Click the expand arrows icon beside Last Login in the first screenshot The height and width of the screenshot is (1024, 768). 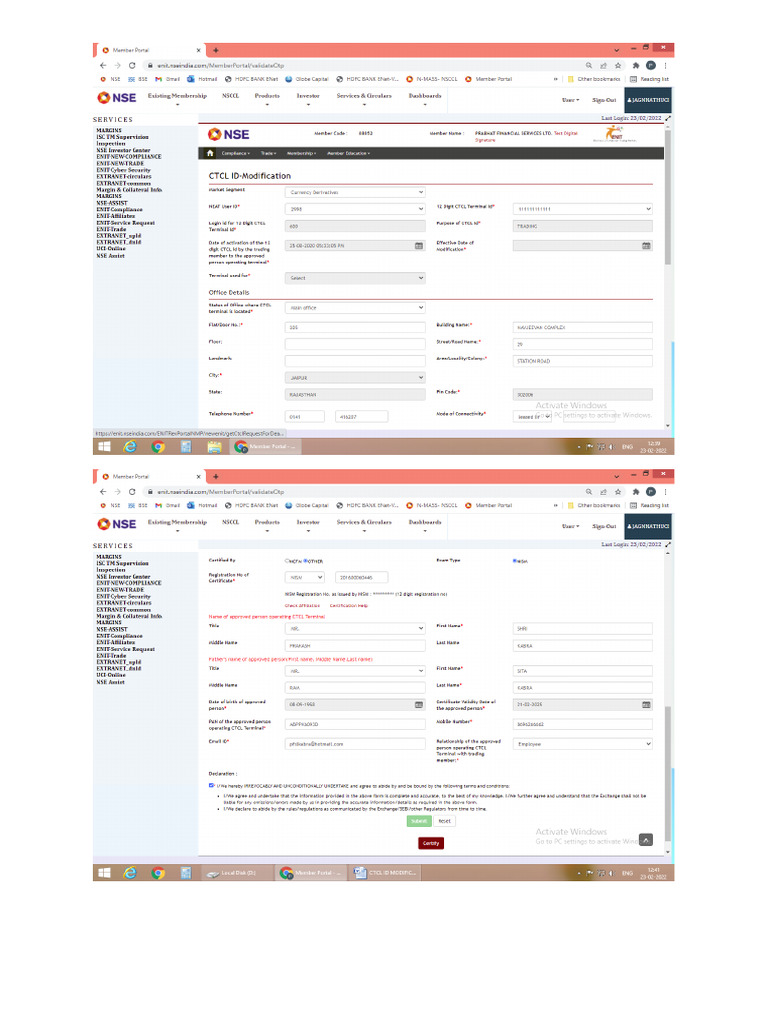coord(667,118)
